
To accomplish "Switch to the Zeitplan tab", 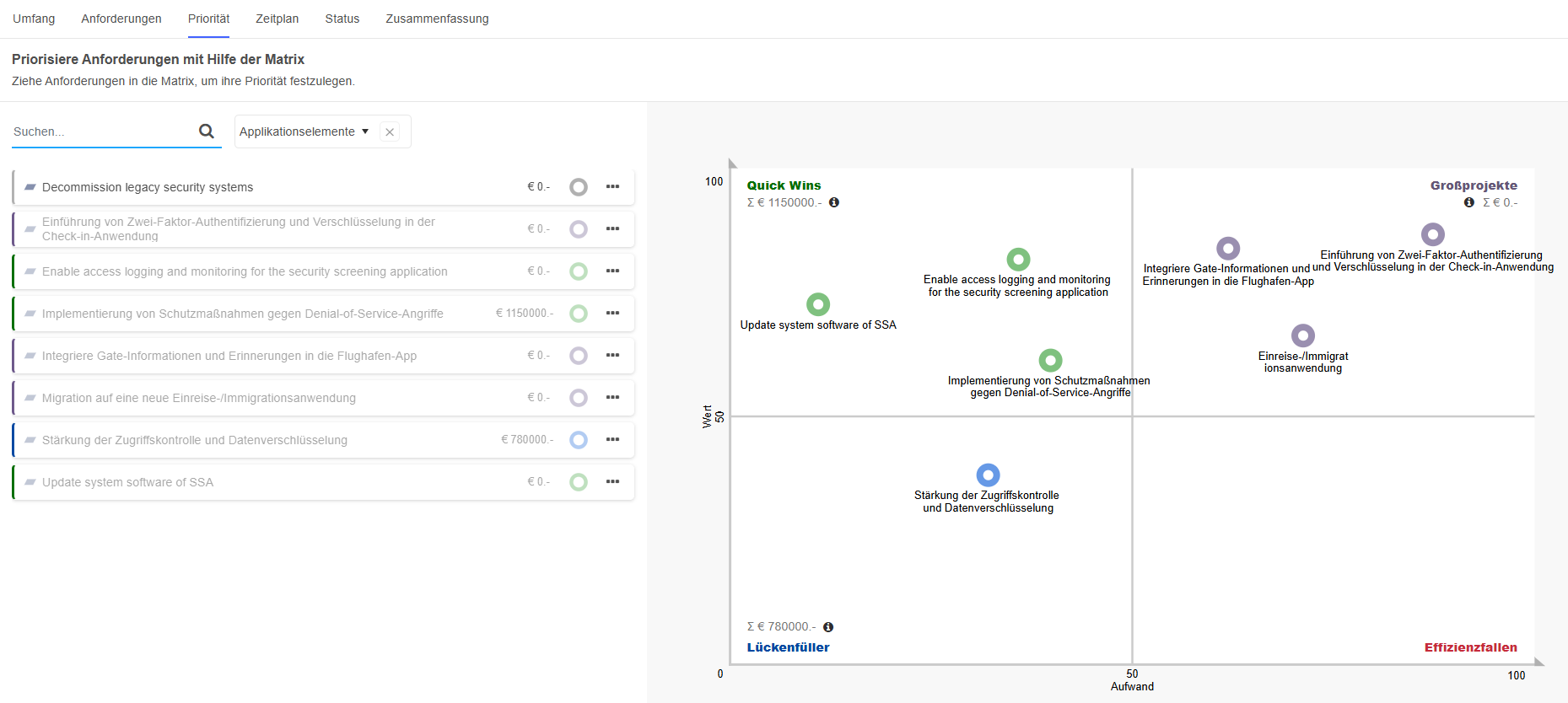I will [x=277, y=19].
